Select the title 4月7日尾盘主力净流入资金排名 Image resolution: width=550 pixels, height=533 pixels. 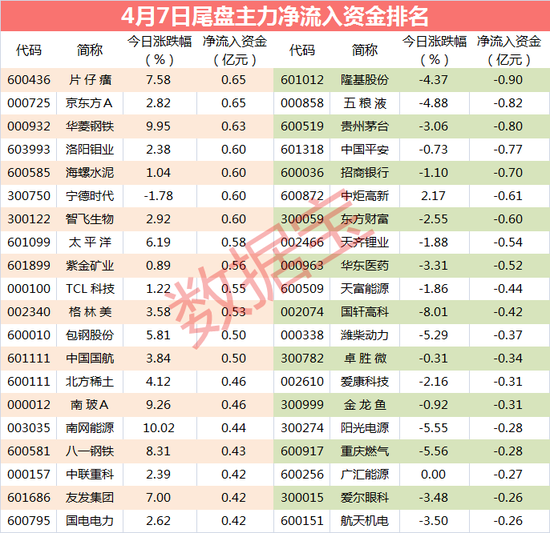point(275,16)
